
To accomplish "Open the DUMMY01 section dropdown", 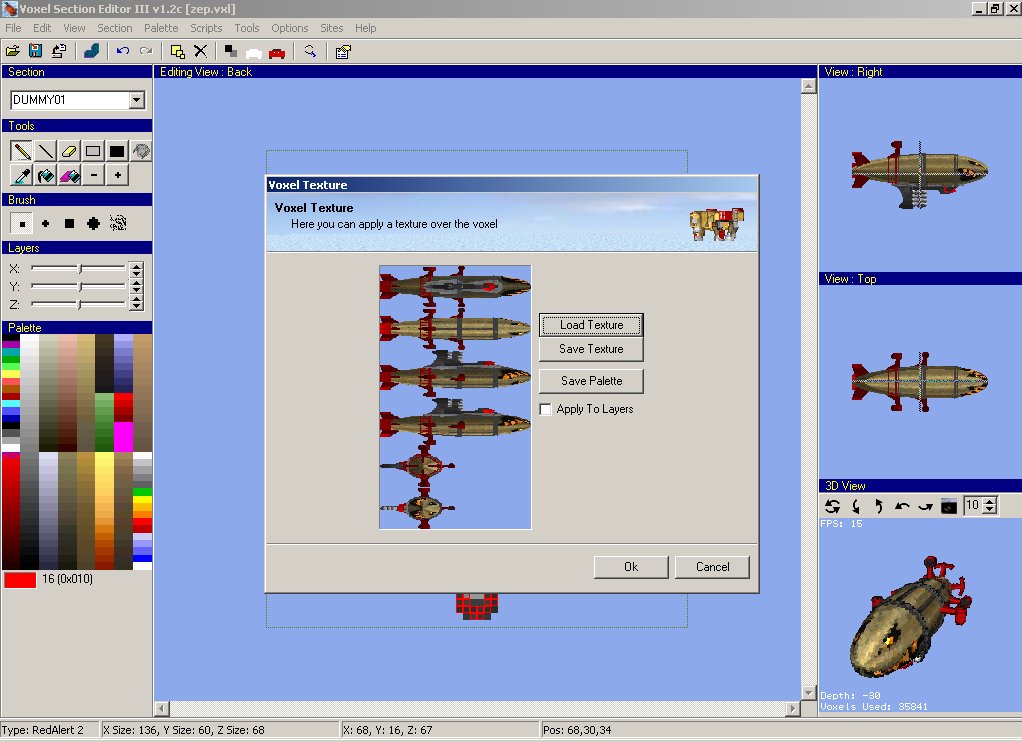I will coord(136,100).
